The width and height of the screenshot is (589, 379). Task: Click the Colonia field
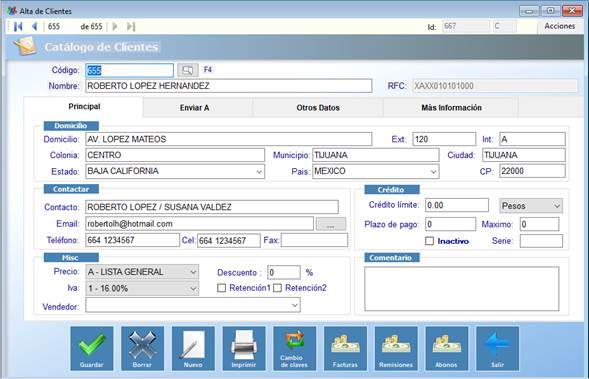pyautogui.click(x=175, y=155)
